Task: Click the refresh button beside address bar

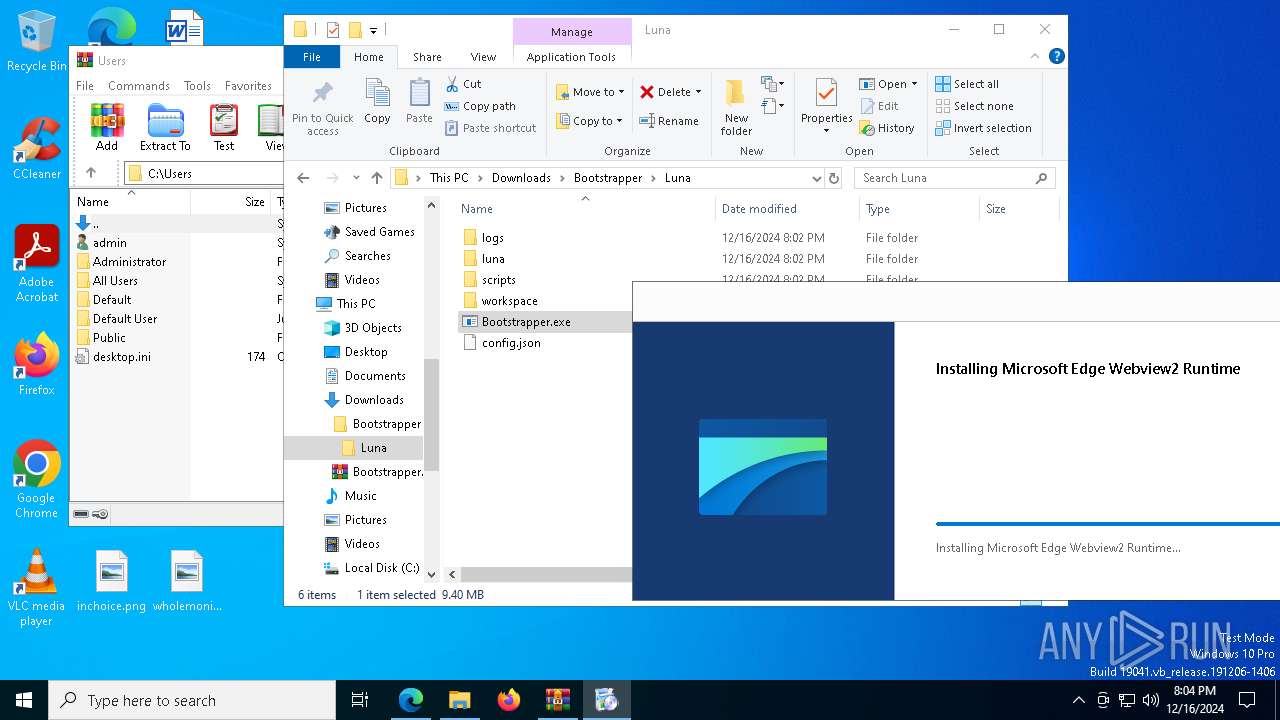Action: (x=834, y=178)
